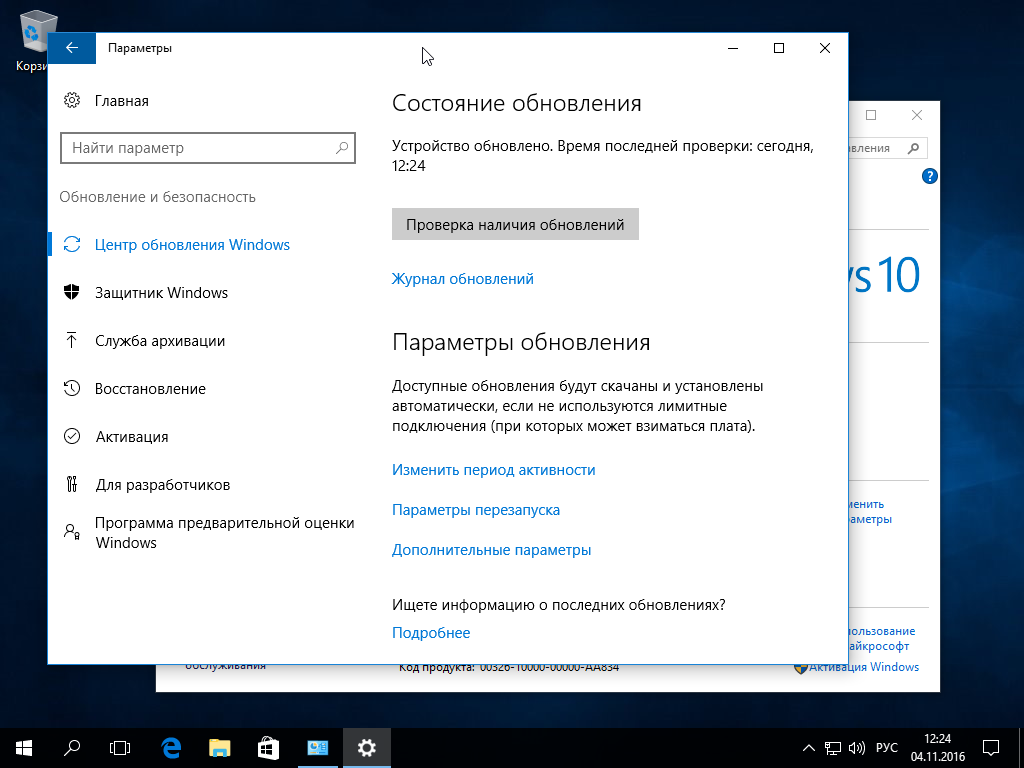Click the volume speaker tray icon
Viewport: 1024px width, 768px height.
click(x=856, y=748)
